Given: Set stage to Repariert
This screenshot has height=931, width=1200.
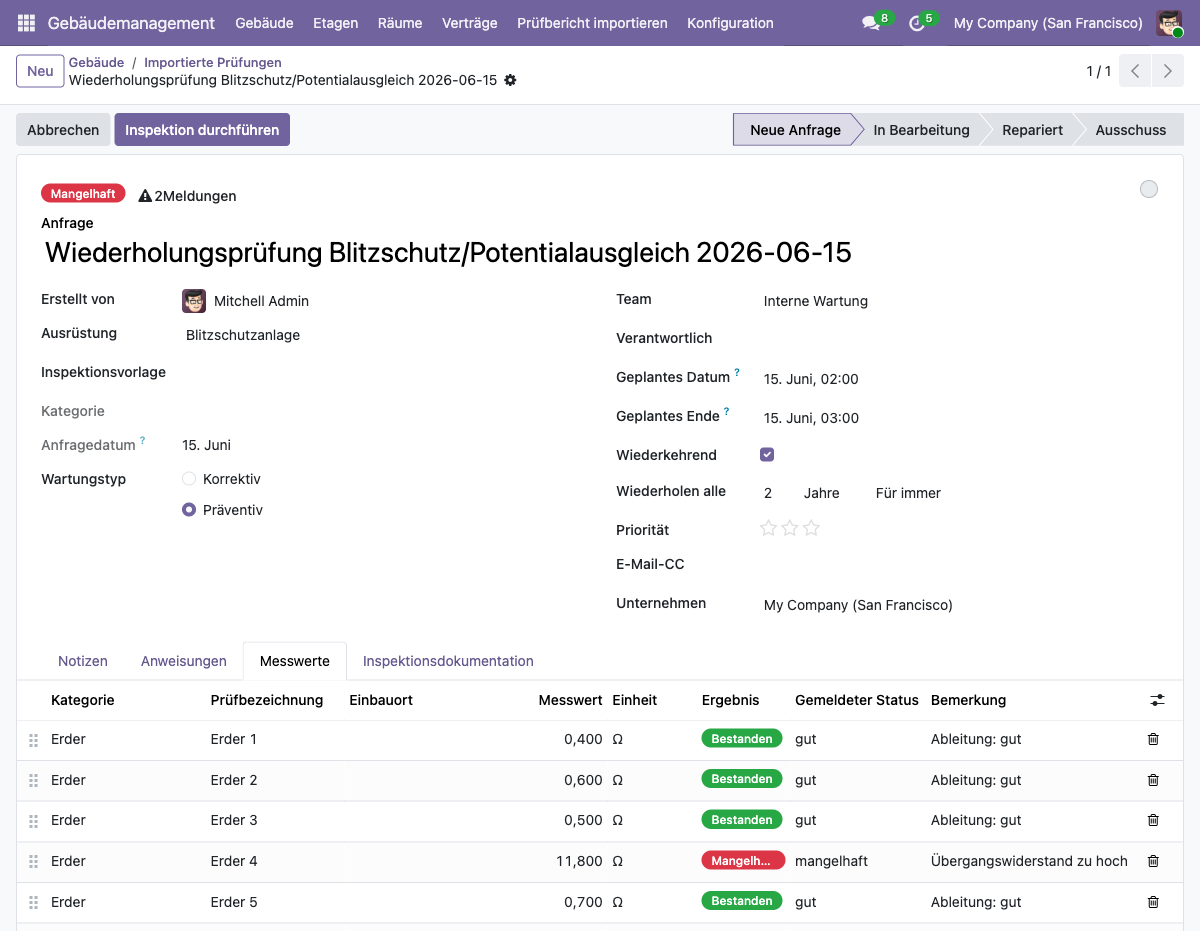Looking at the screenshot, I should [x=1032, y=130].
